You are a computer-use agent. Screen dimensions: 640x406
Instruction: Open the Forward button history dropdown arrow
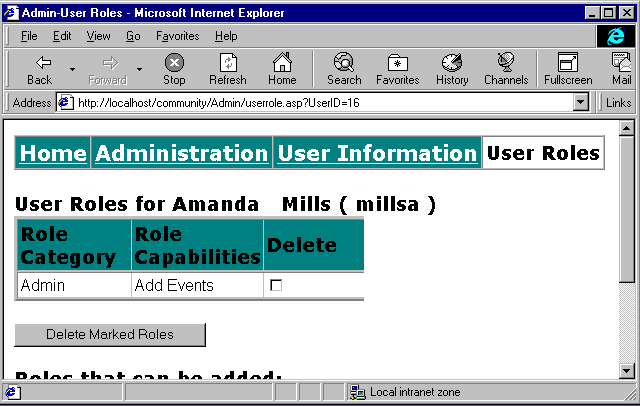(x=139, y=69)
